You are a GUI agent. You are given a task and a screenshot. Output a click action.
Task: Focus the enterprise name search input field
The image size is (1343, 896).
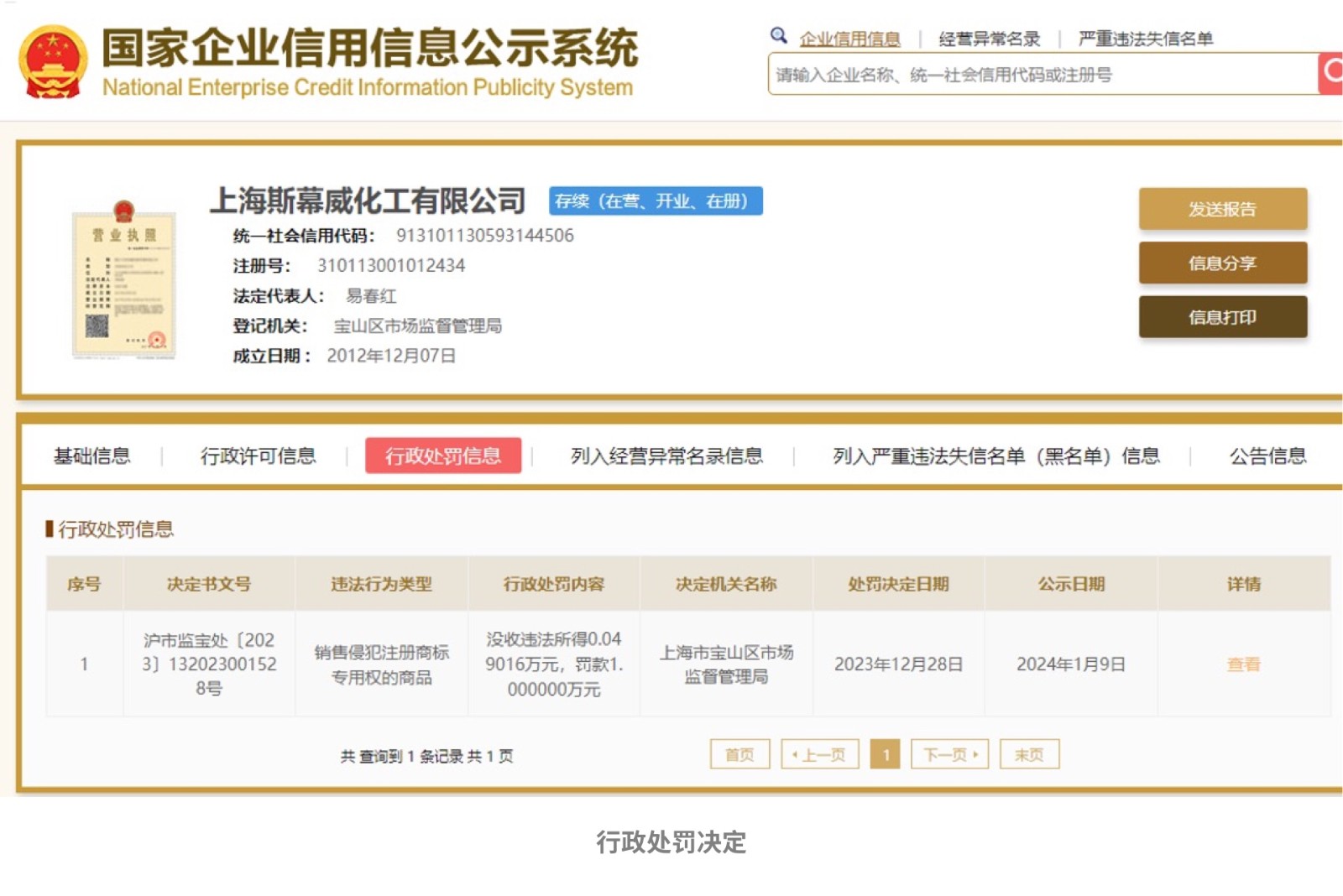[1043, 74]
